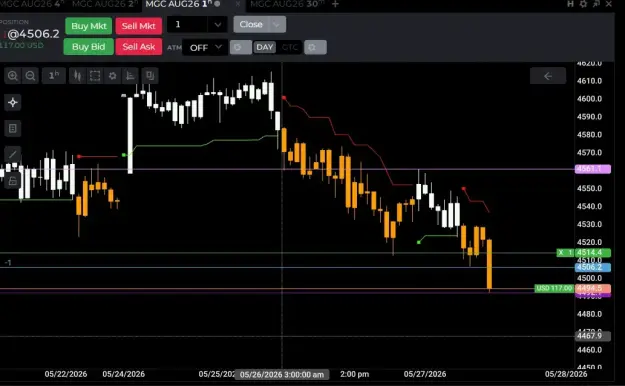625x386 pixels.
Task: Activate the dashed rectangle selection tool
Action: coord(95,76)
